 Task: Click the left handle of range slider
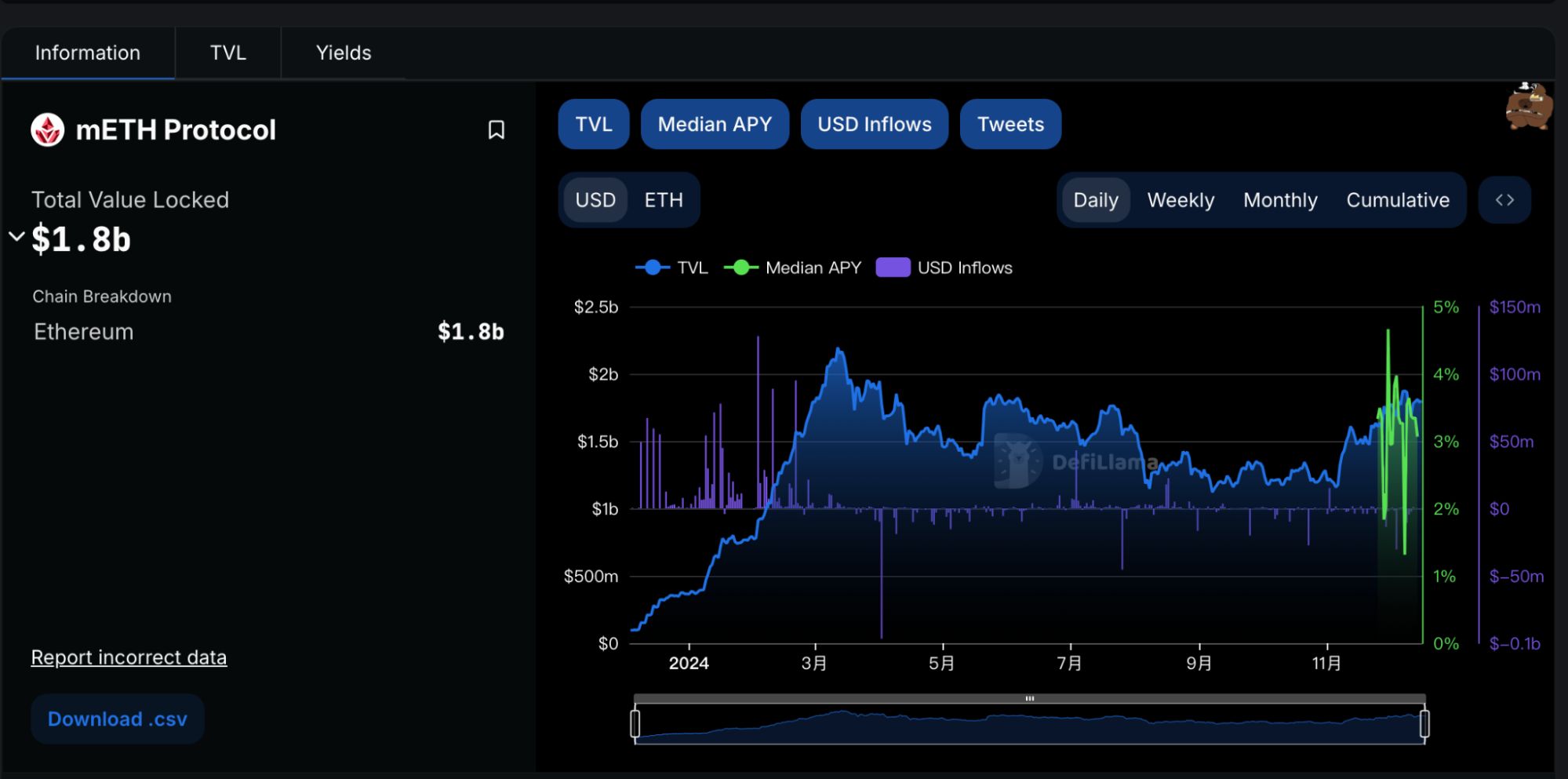(635, 723)
